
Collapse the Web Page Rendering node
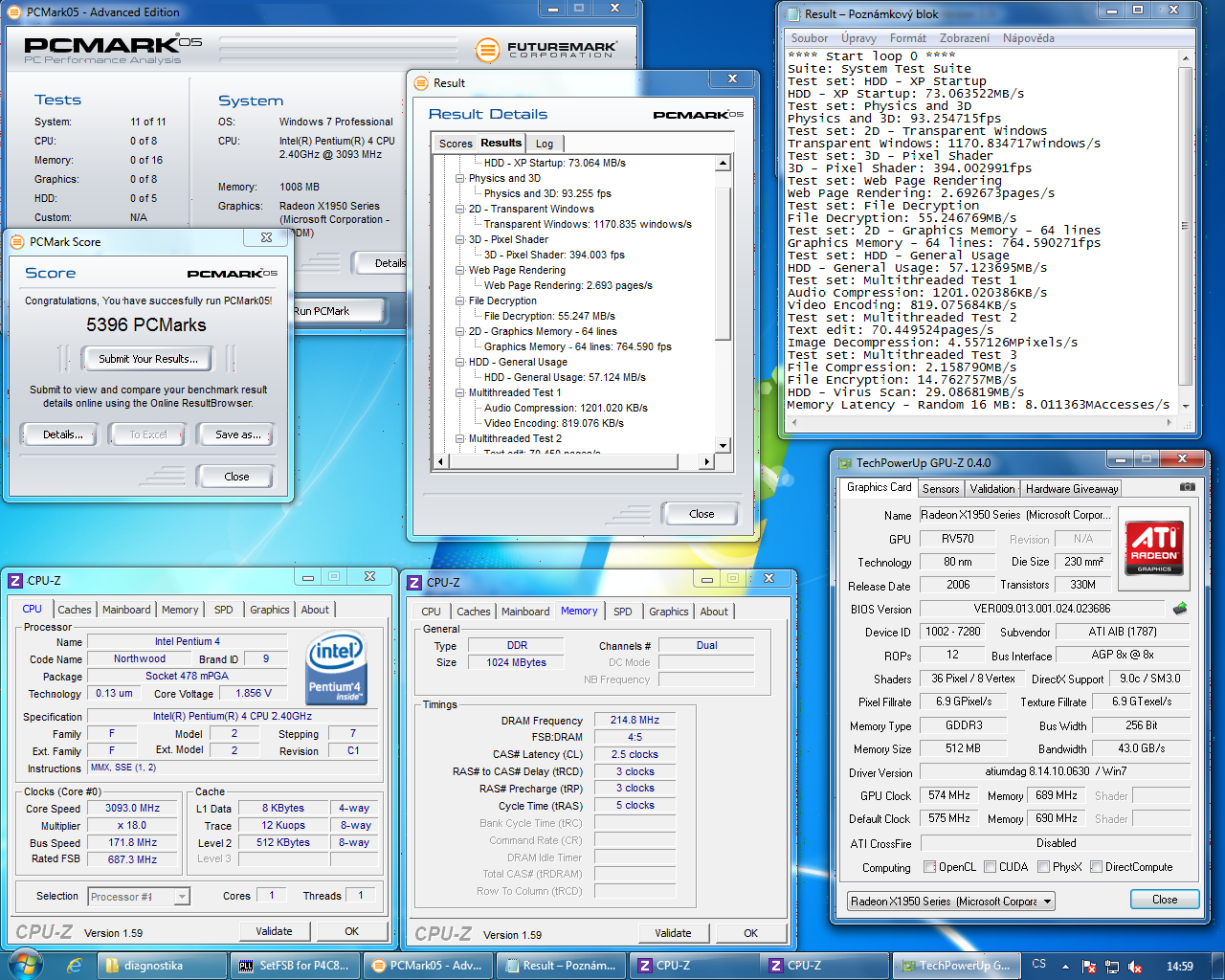tap(459, 270)
